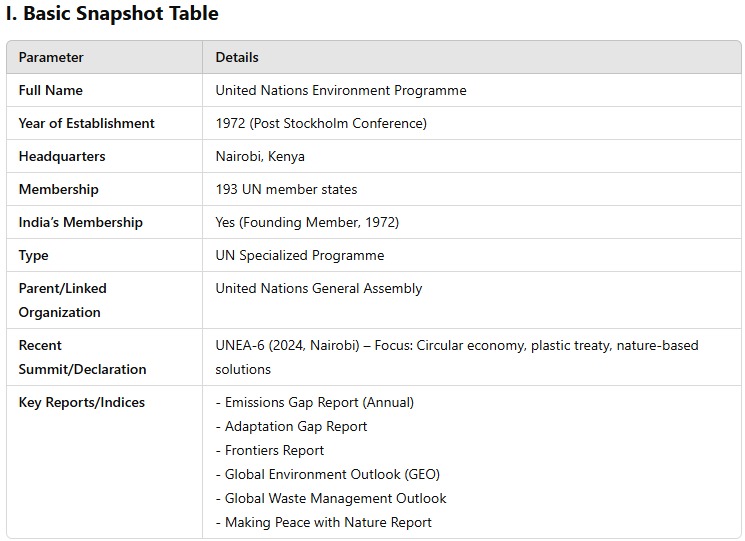Viewport: 745px width, 541px height.
Task: Click the 'UNEA-6 (2024, Nairobi)' text
Action: pos(287,345)
